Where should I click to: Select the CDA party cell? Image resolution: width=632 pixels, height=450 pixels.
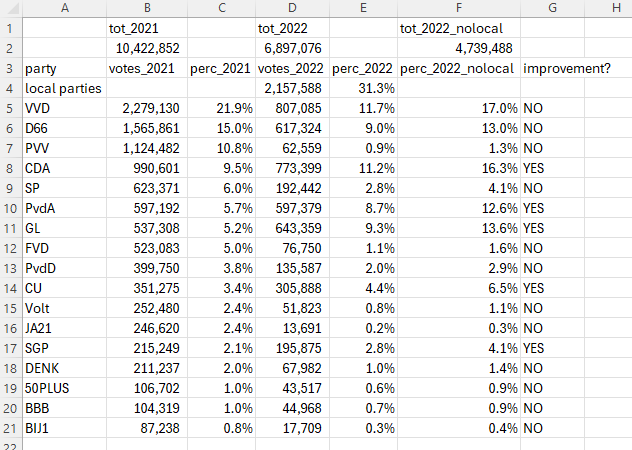pos(64,169)
